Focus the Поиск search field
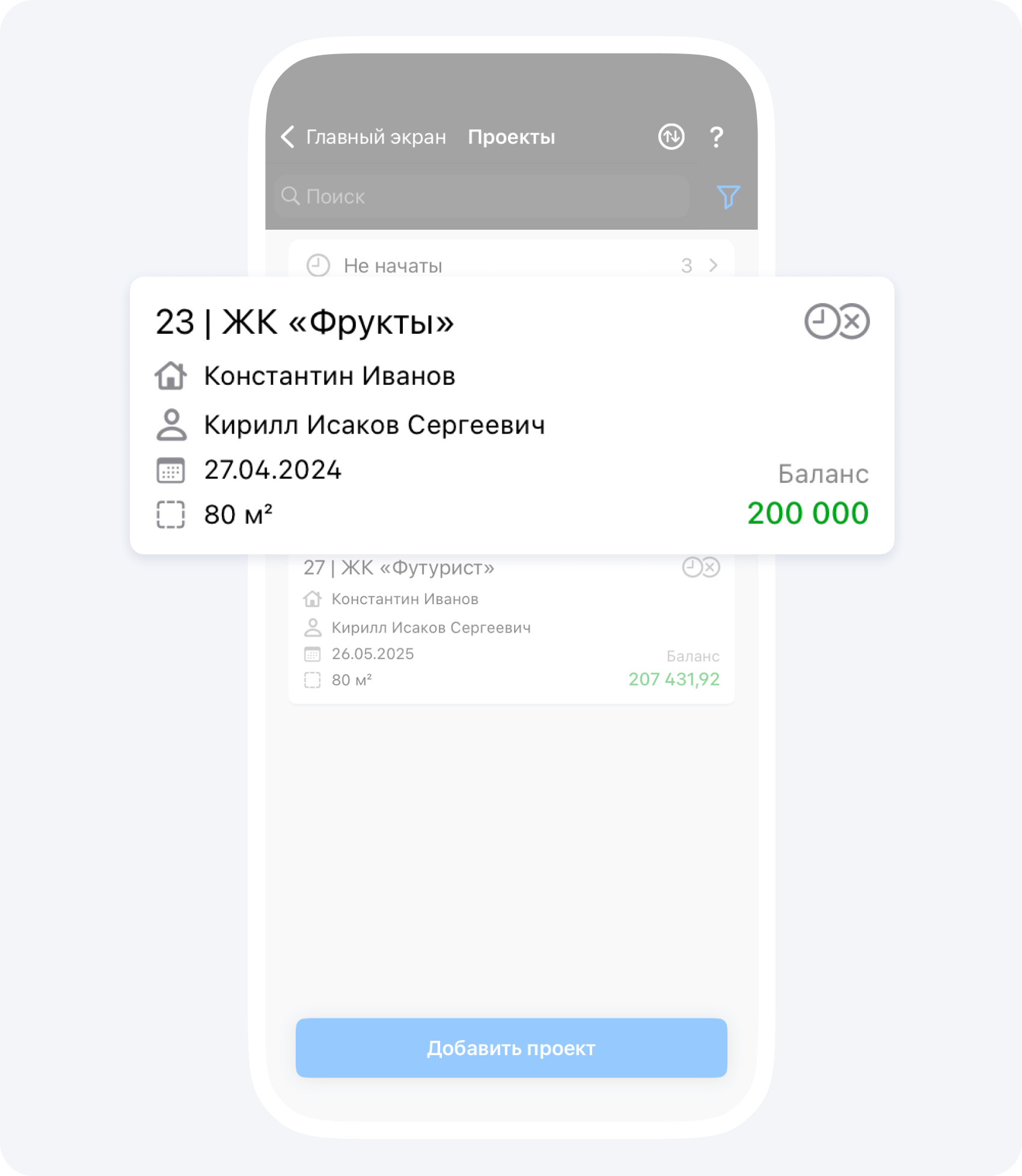The width and height of the screenshot is (1022, 1176). click(482, 196)
